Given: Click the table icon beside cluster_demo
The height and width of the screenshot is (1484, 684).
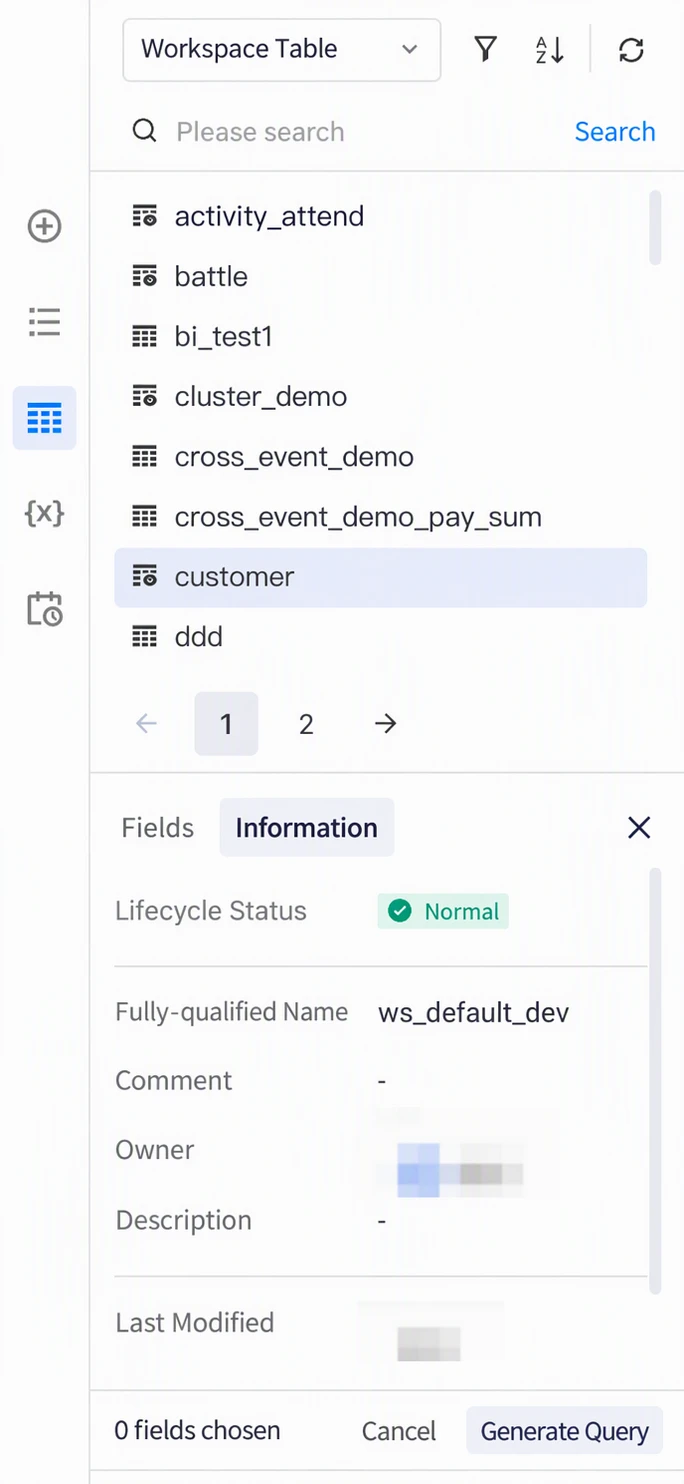Looking at the screenshot, I should 145,397.
